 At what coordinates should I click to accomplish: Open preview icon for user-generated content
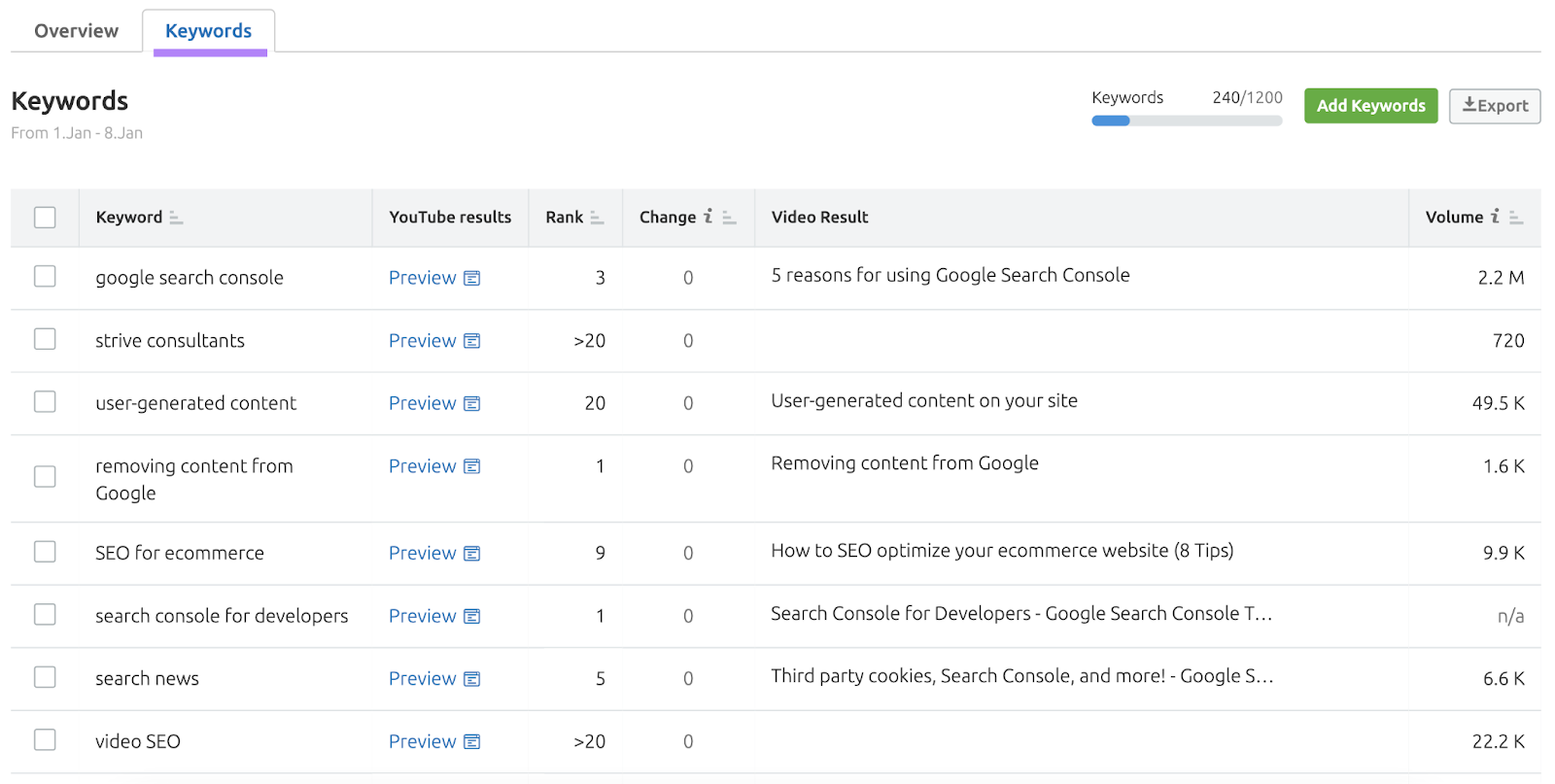[472, 404]
